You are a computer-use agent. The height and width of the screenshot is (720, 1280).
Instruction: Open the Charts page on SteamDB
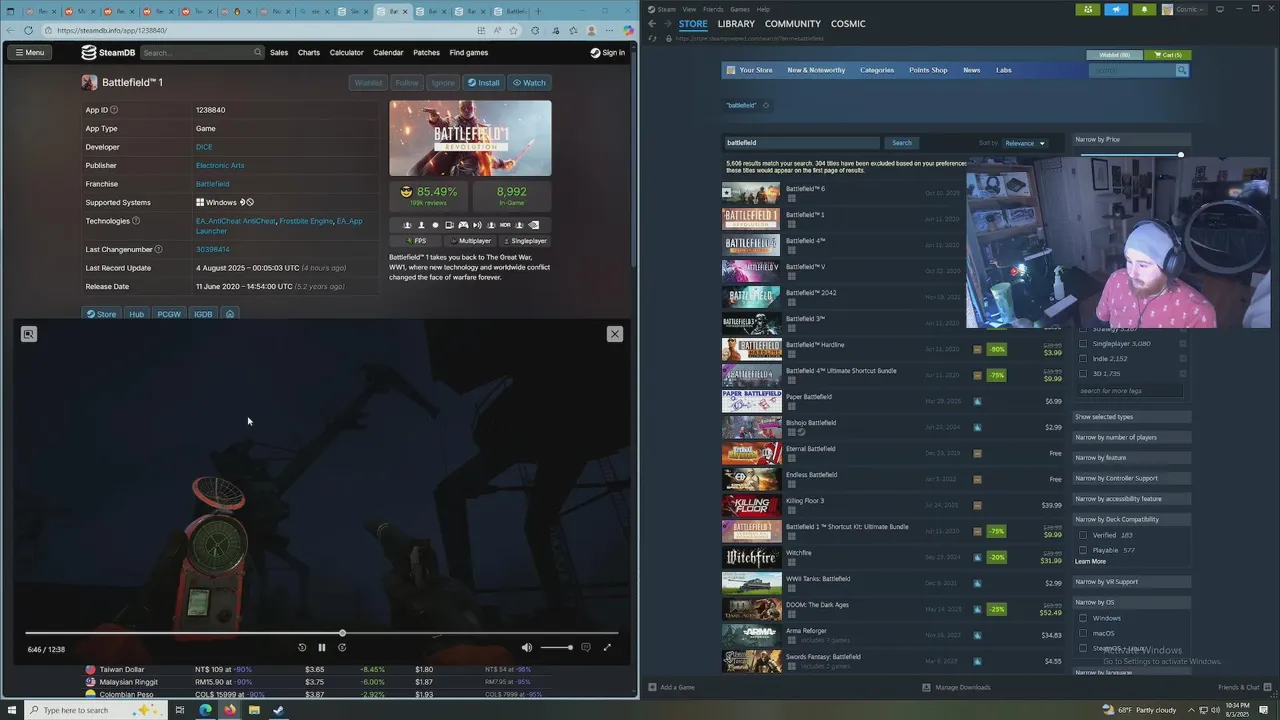pos(309,52)
